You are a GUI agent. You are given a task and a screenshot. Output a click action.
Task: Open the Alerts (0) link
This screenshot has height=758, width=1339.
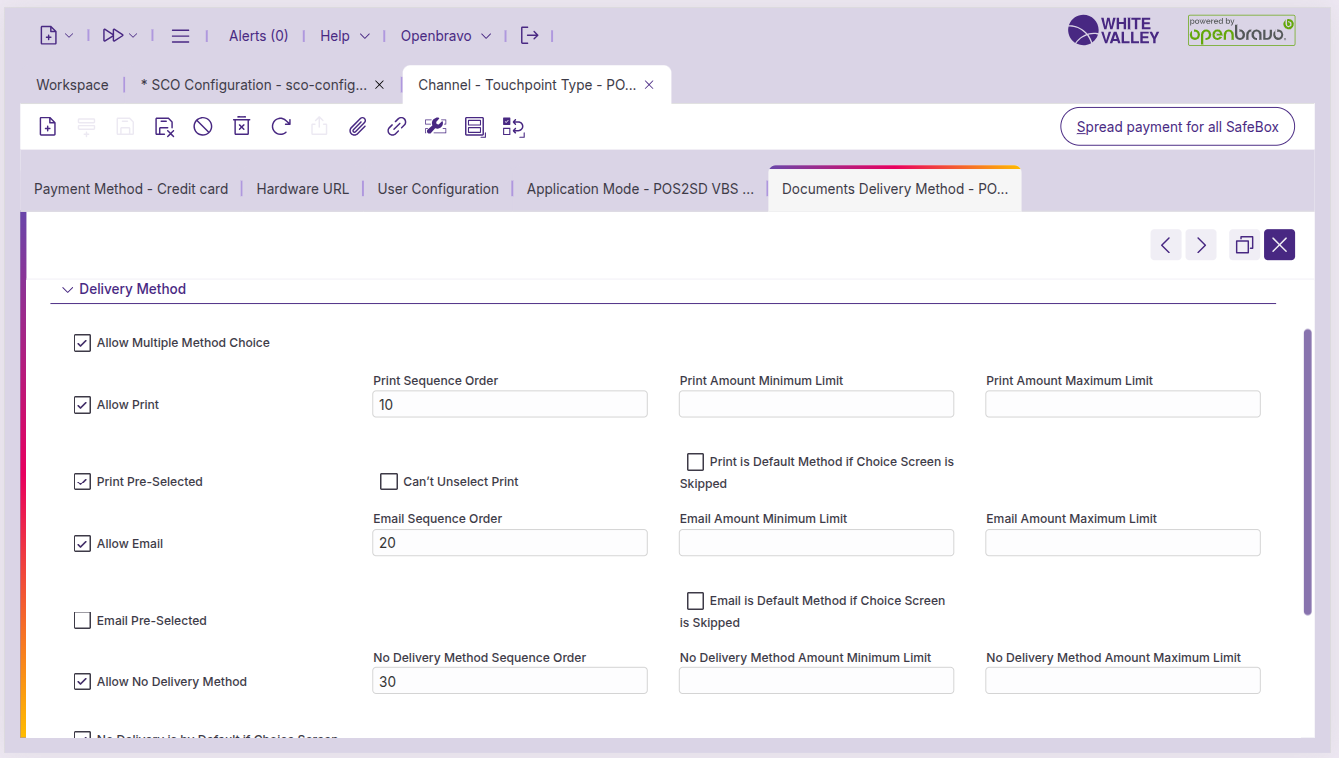tap(258, 36)
